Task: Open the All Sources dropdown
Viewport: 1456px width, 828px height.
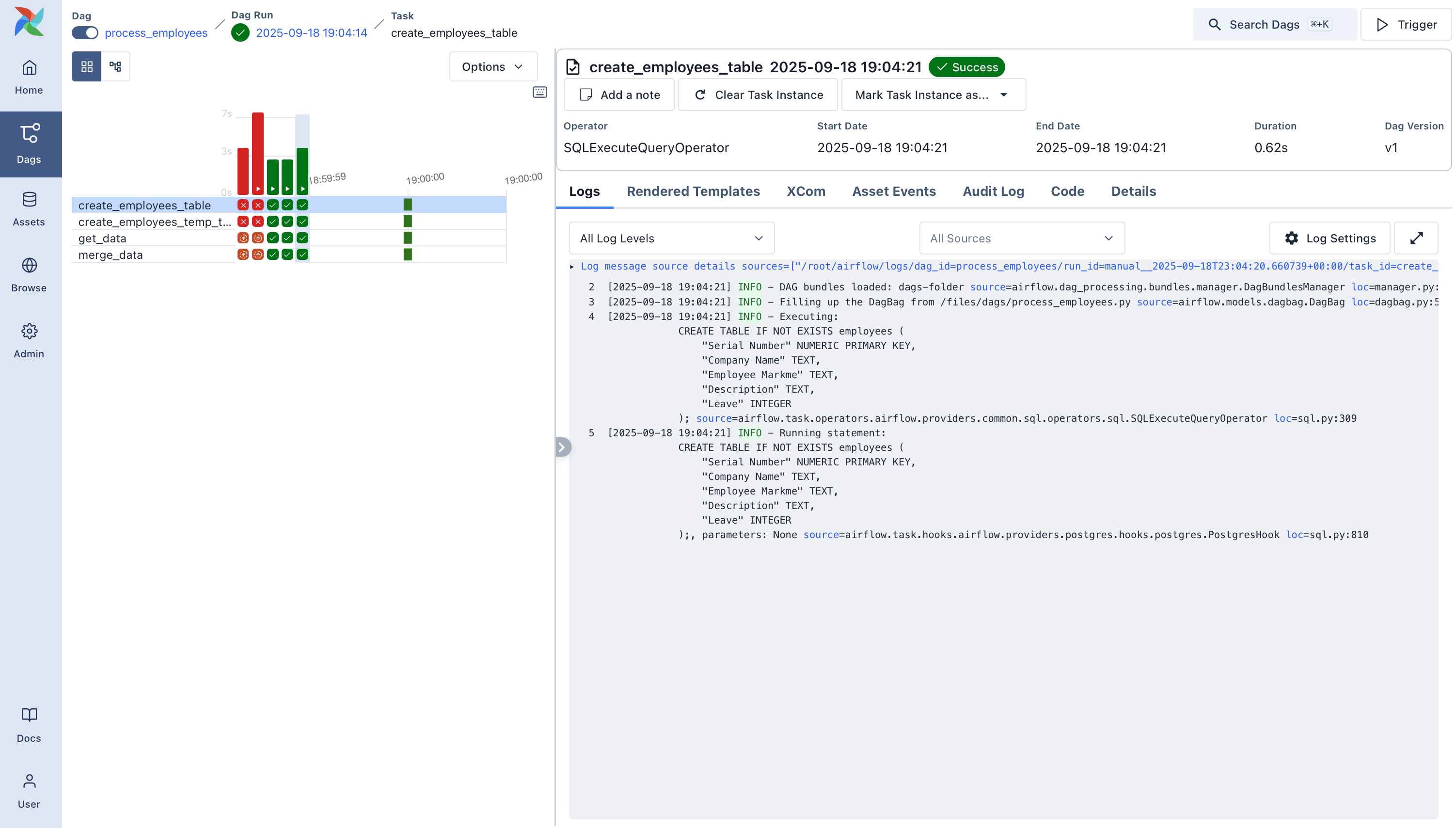Action: (1022, 238)
